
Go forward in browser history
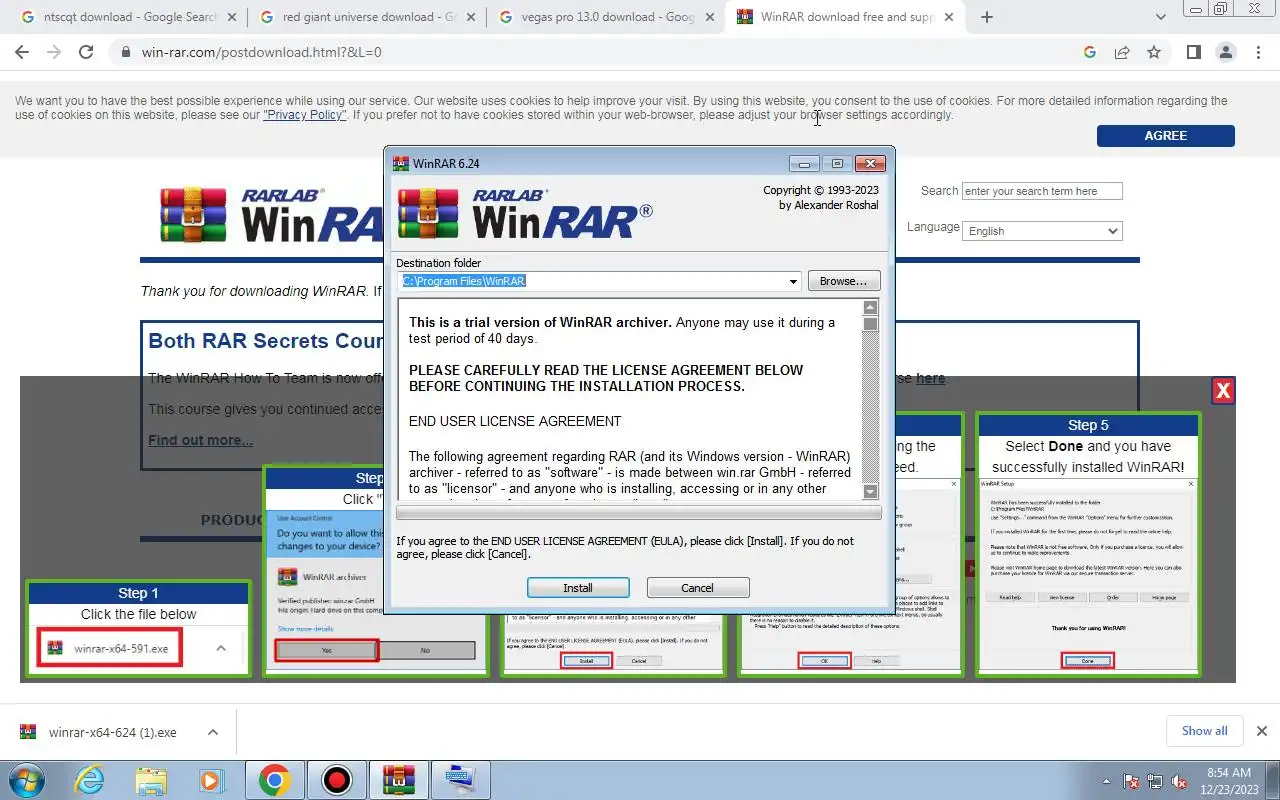tap(54, 52)
